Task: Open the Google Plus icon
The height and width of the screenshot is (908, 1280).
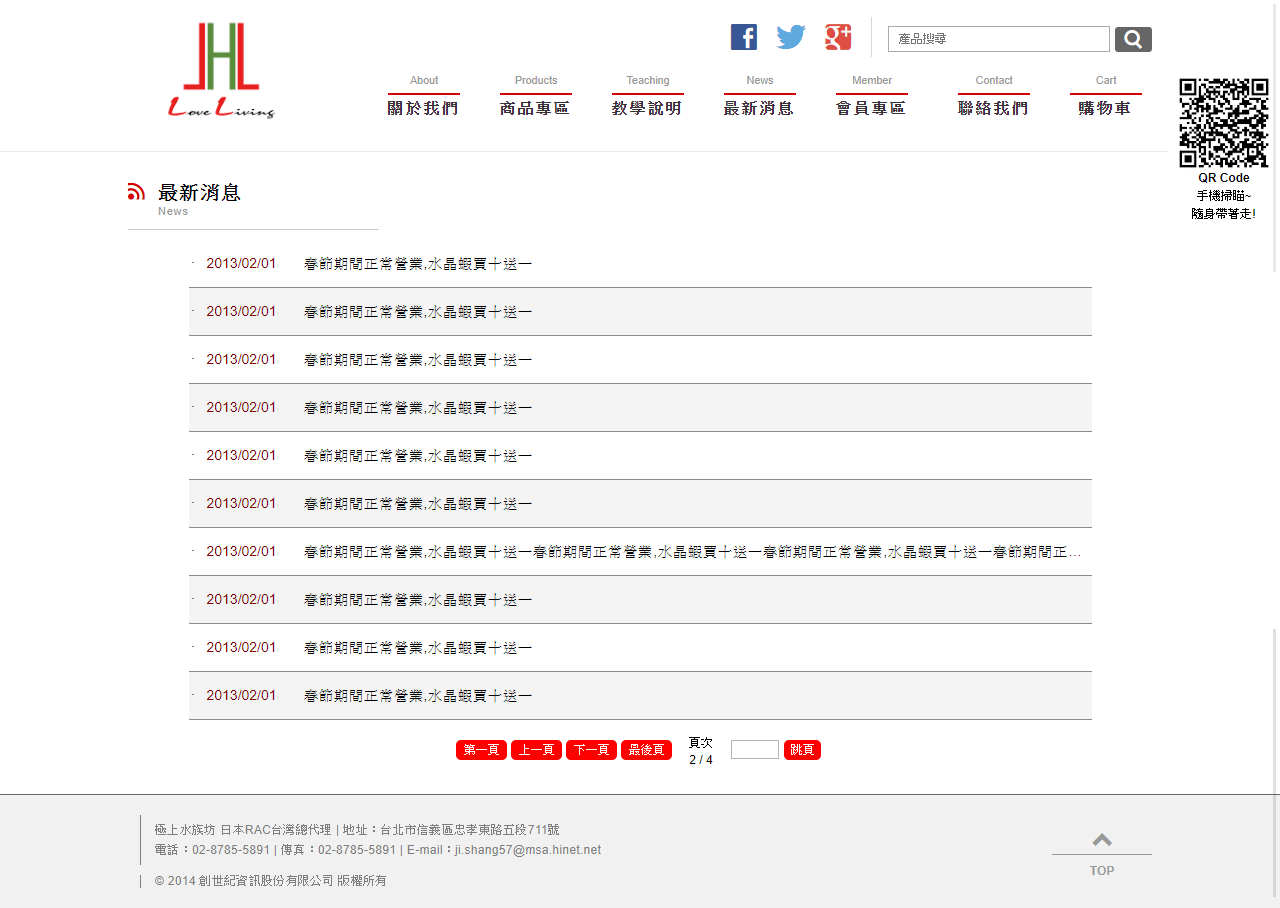Action: pyautogui.click(x=838, y=37)
